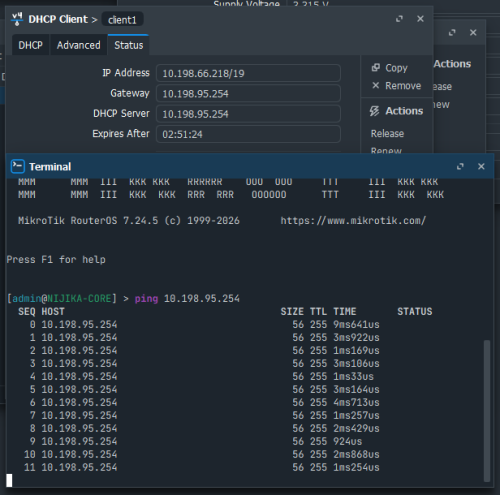Image resolution: width=500 pixels, height=495 pixels.
Task: Click the Actions lightning icon
Action: 375,111
